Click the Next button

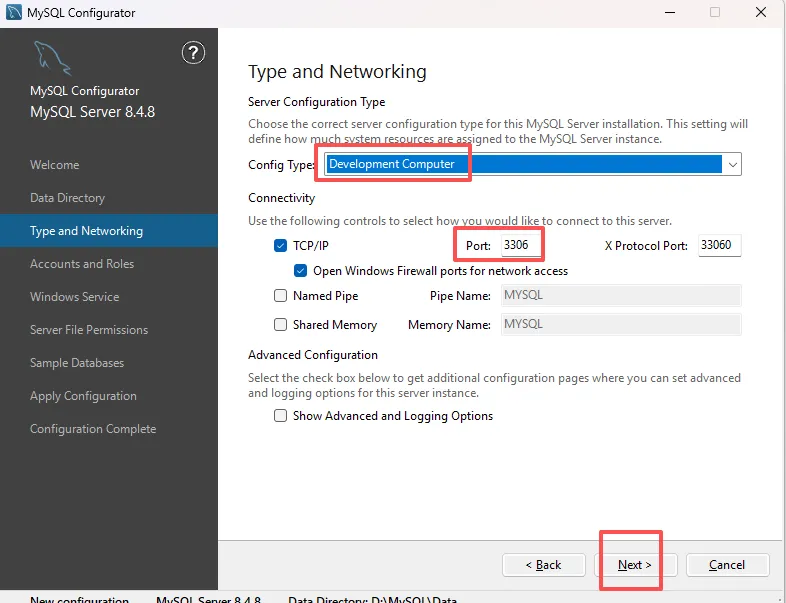[635, 565]
